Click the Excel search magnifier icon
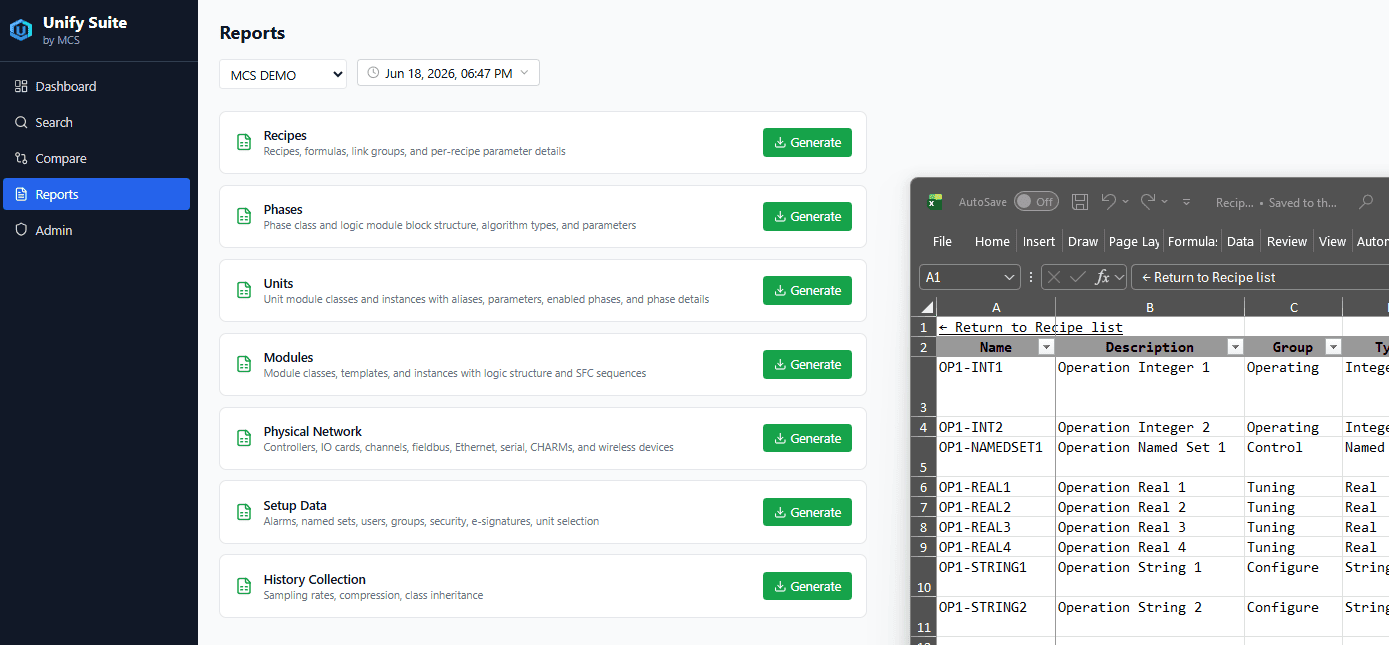 pyautogui.click(x=1366, y=202)
